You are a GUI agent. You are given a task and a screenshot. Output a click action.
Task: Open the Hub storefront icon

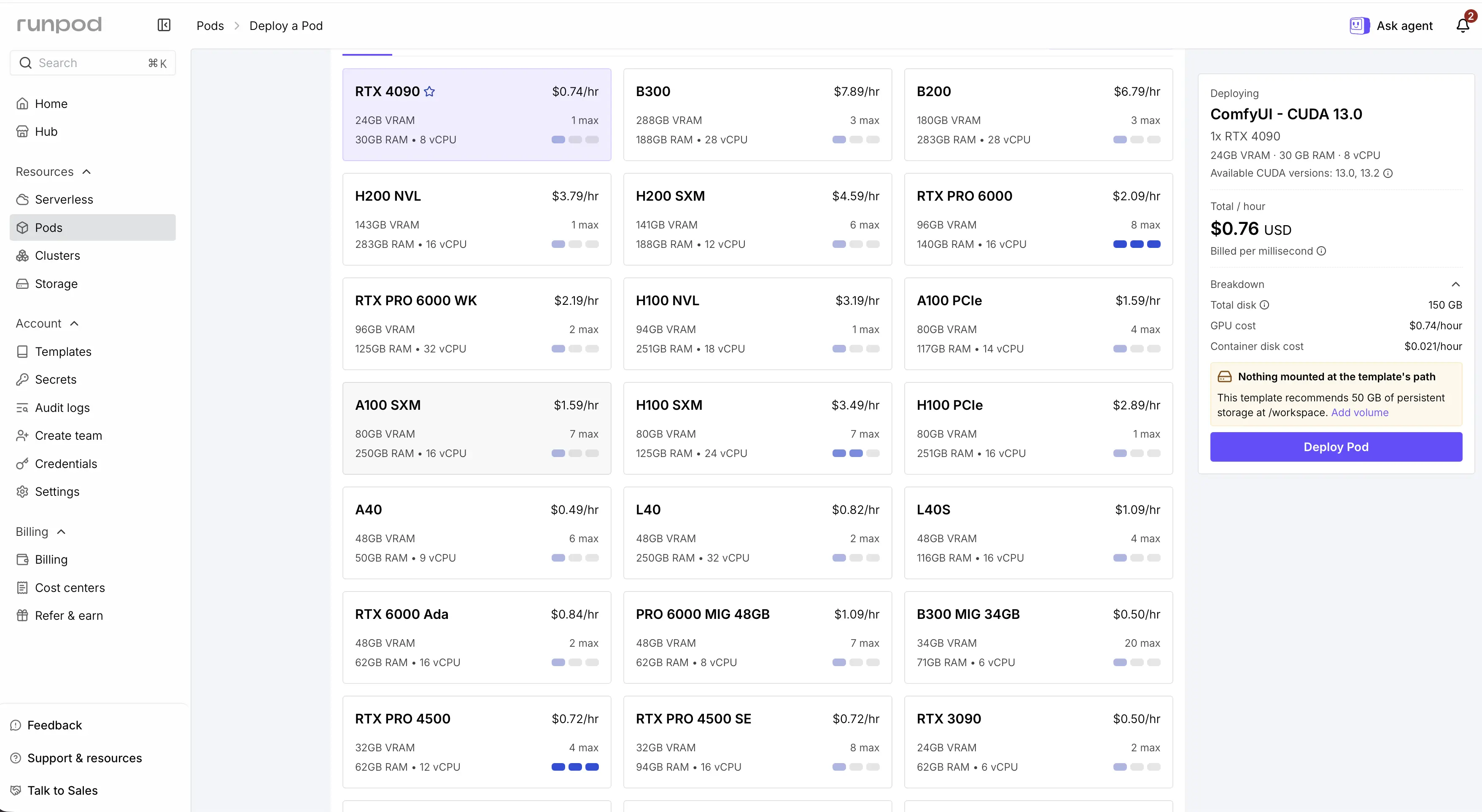22,132
